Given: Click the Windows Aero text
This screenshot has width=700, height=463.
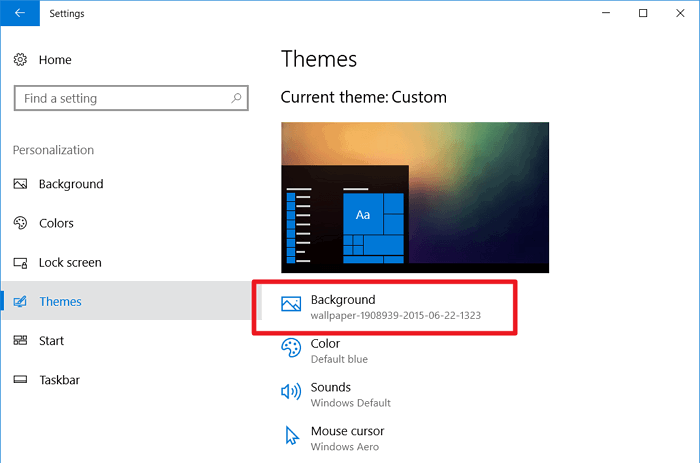Looking at the screenshot, I should (345, 446).
